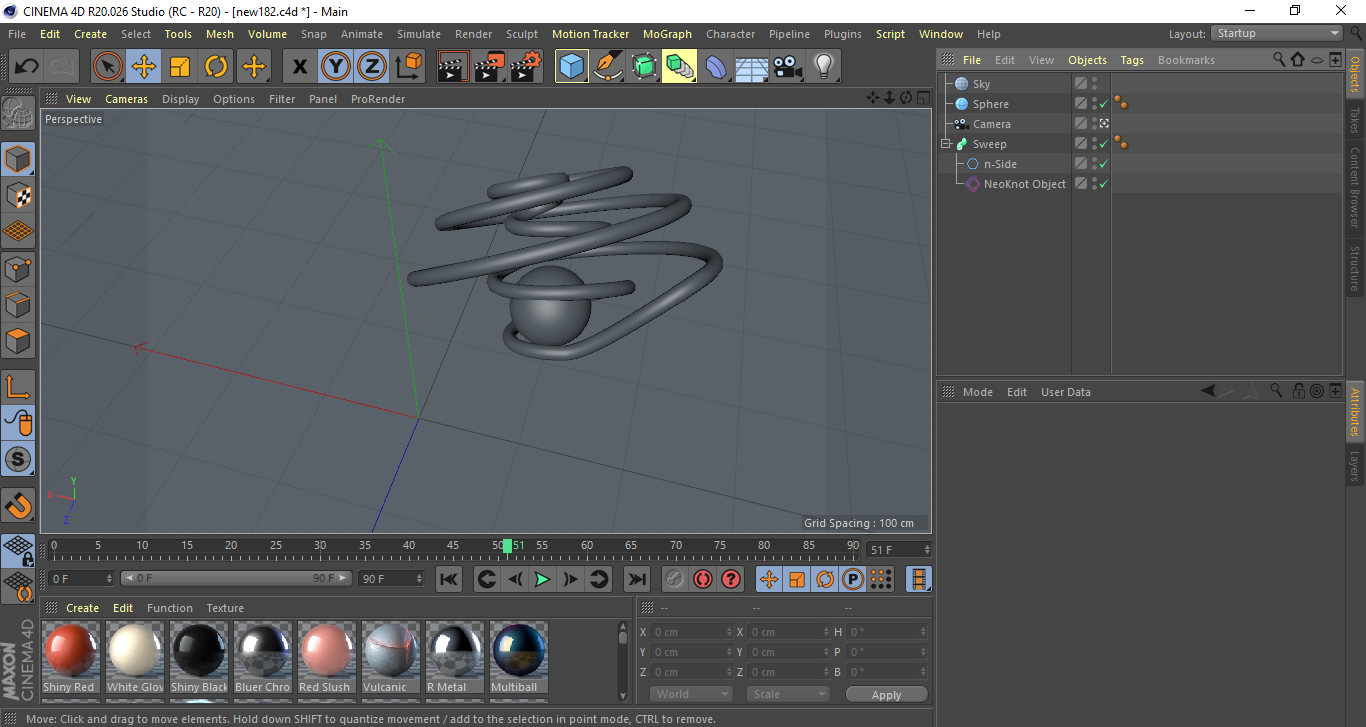Click frame 25 on timeline ruler

tap(275, 546)
